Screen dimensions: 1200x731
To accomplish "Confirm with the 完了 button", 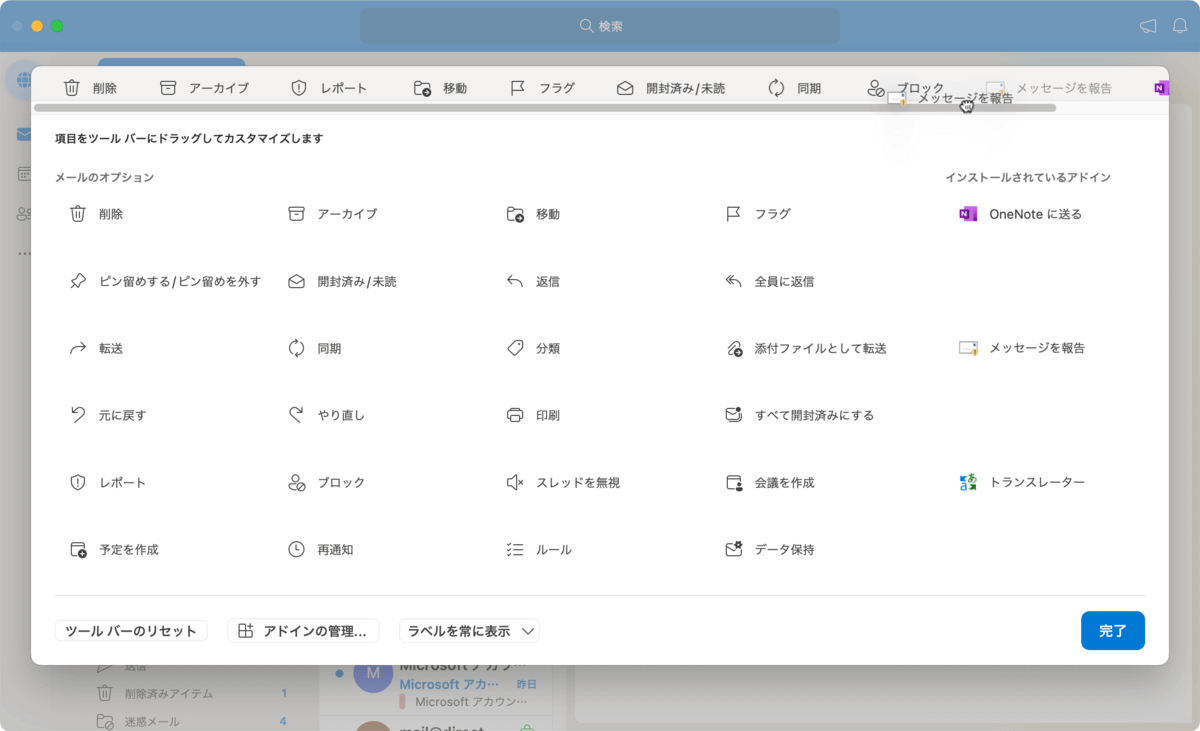I will [1113, 631].
